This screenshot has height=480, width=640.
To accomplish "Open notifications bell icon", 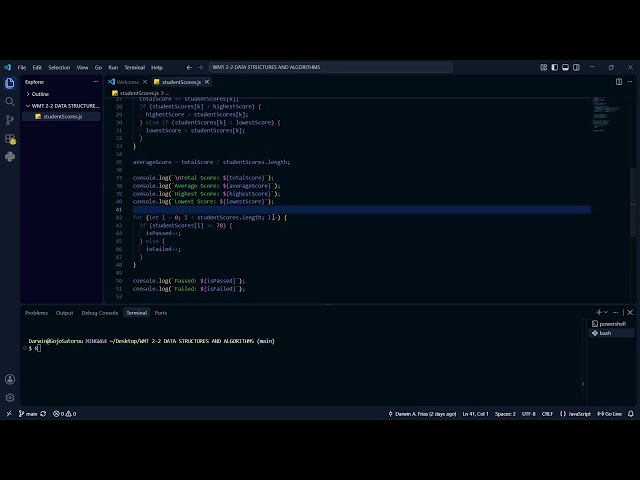I will [631, 414].
